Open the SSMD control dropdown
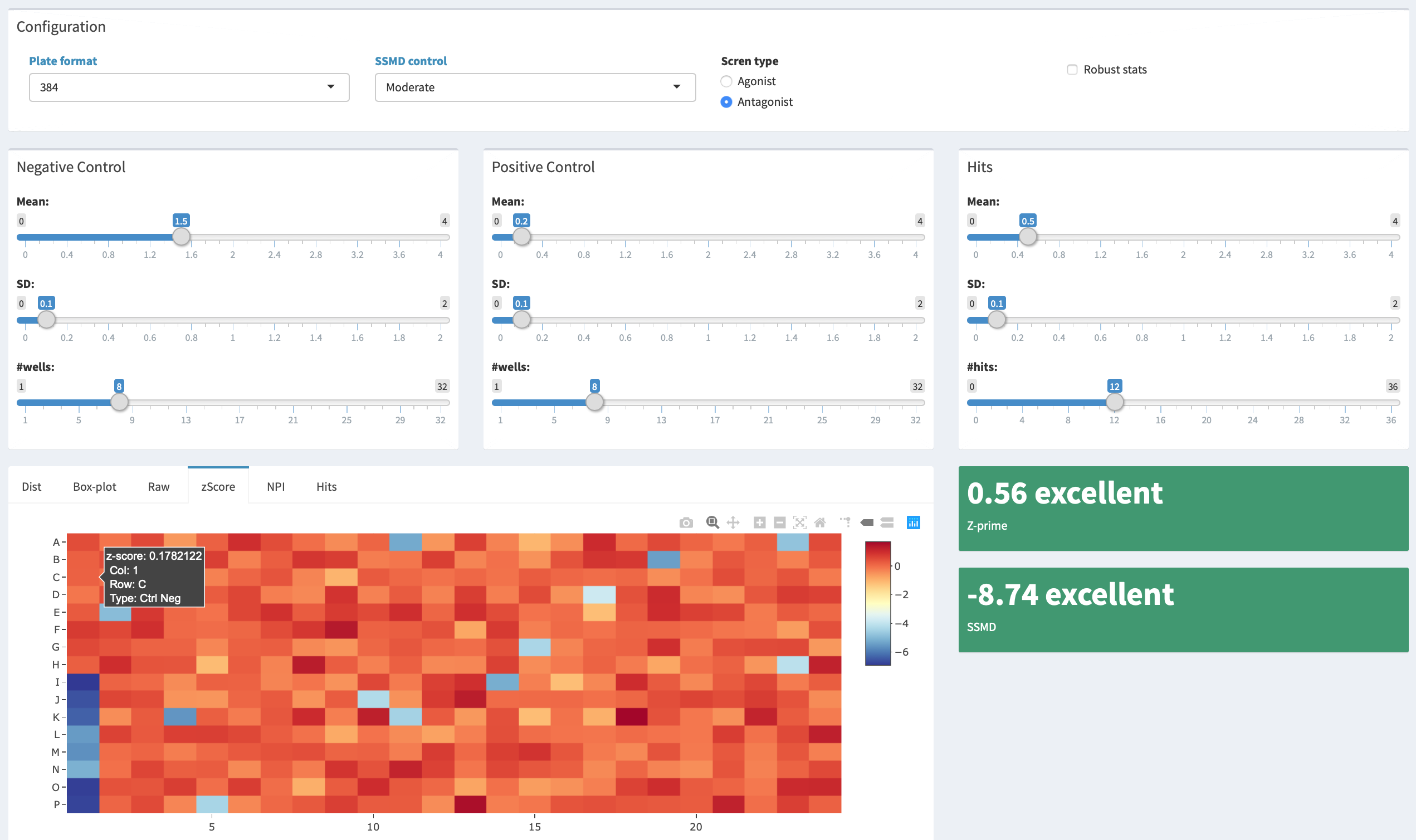Screen dimensions: 1416x840 (535, 87)
